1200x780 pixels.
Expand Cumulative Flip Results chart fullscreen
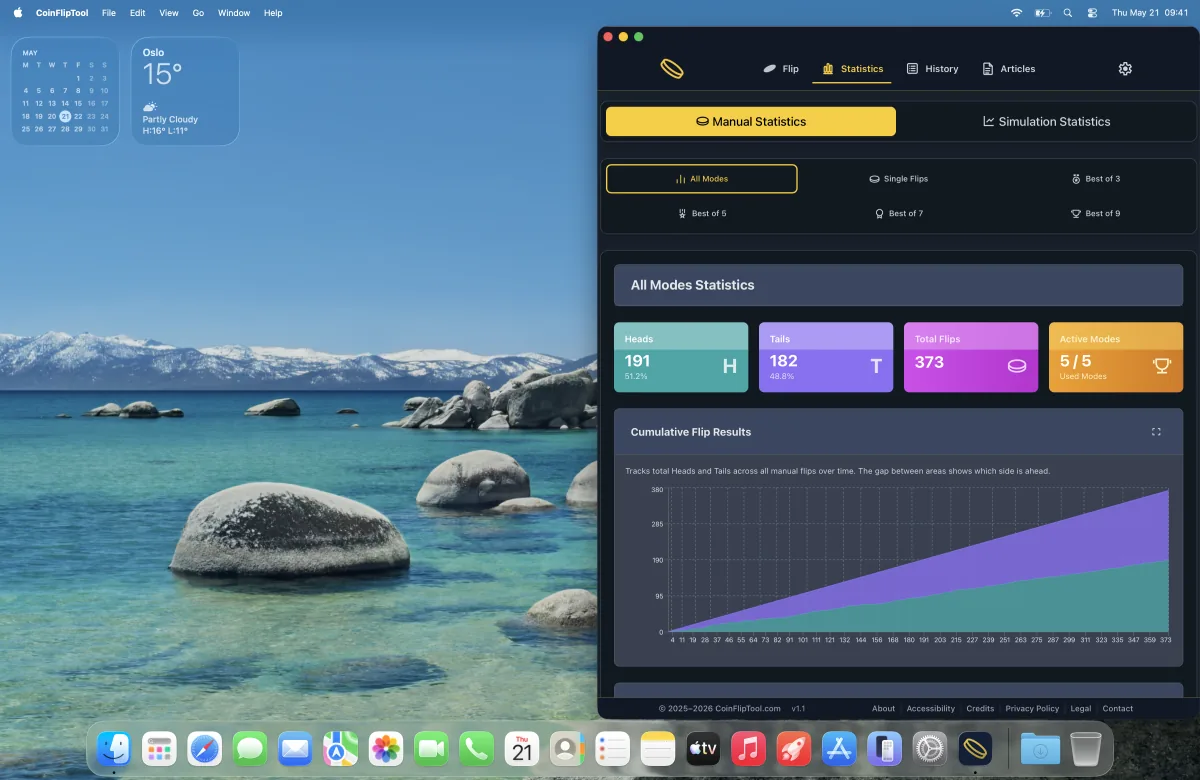tap(1156, 432)
